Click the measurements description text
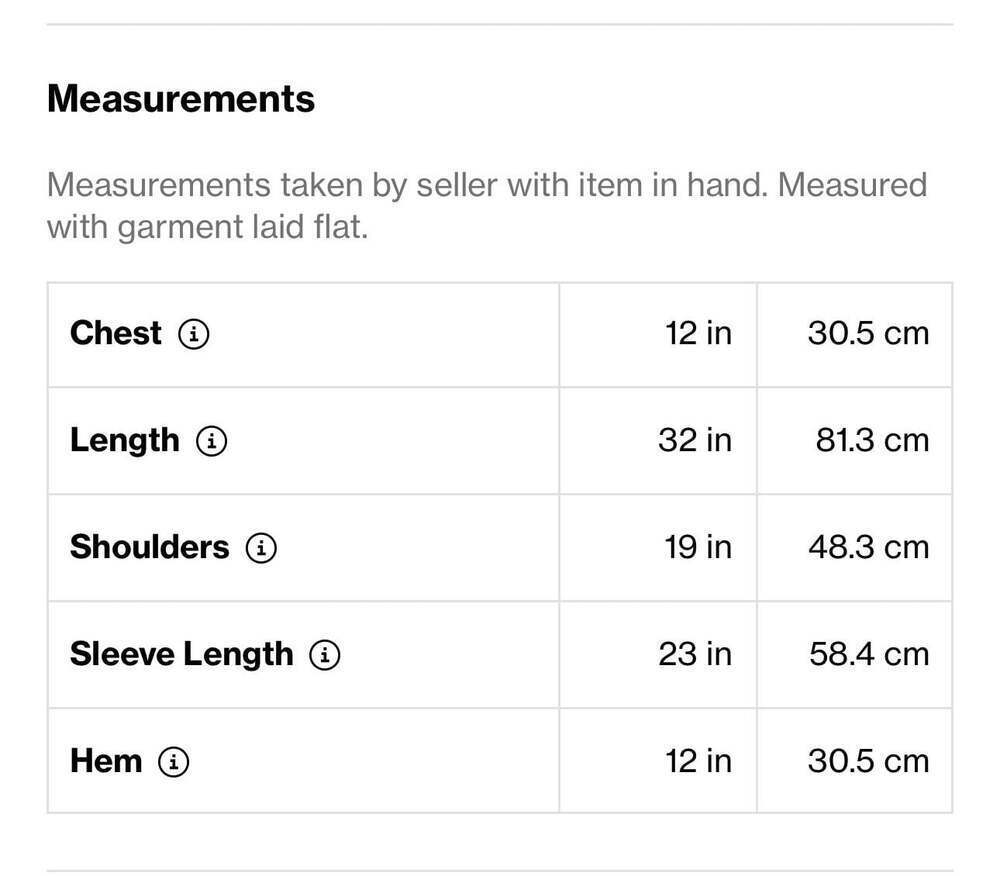This screenshot has width=1000, height=876. tap(487, 206)
